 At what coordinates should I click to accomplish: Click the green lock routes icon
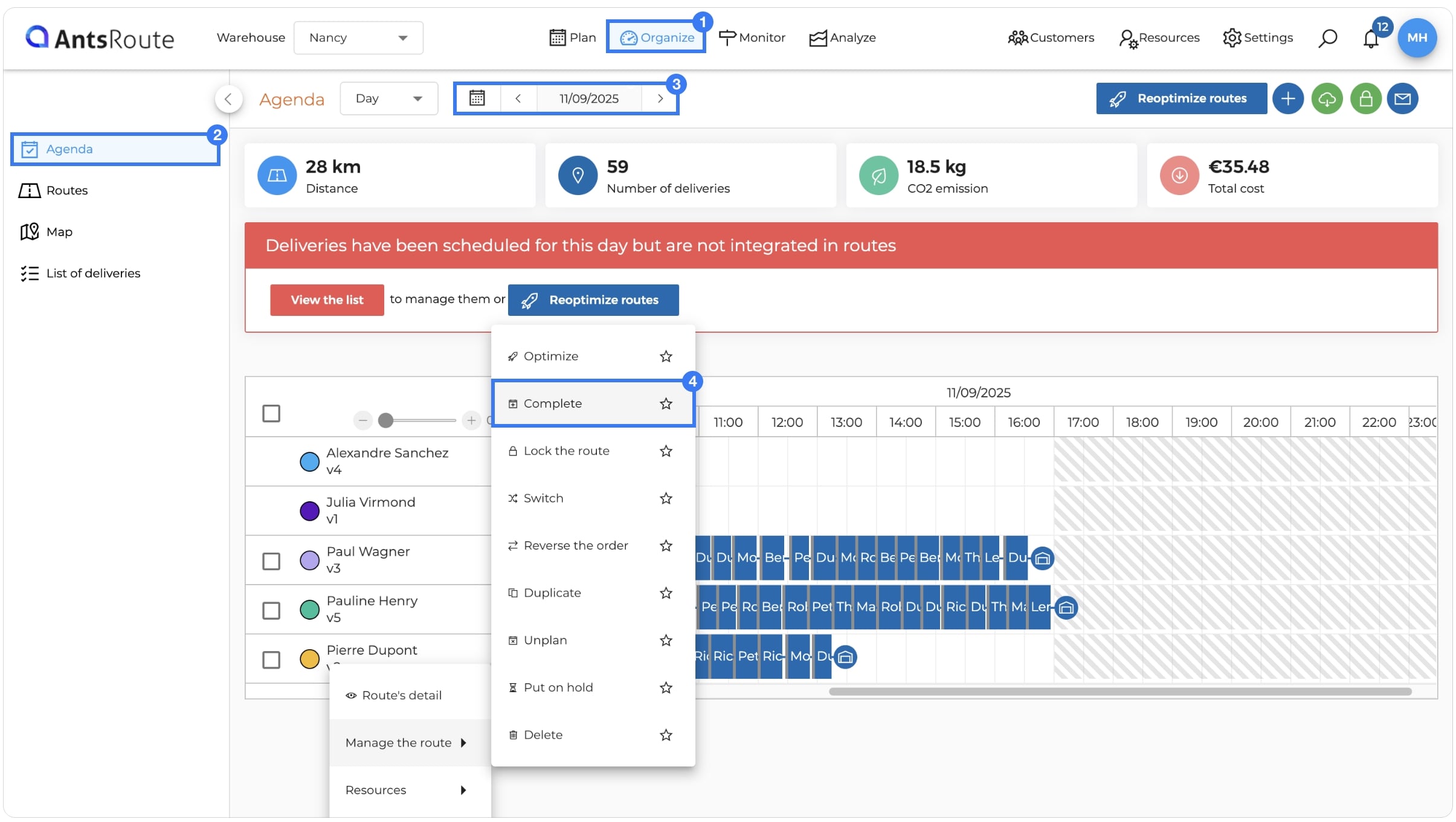1365,98
